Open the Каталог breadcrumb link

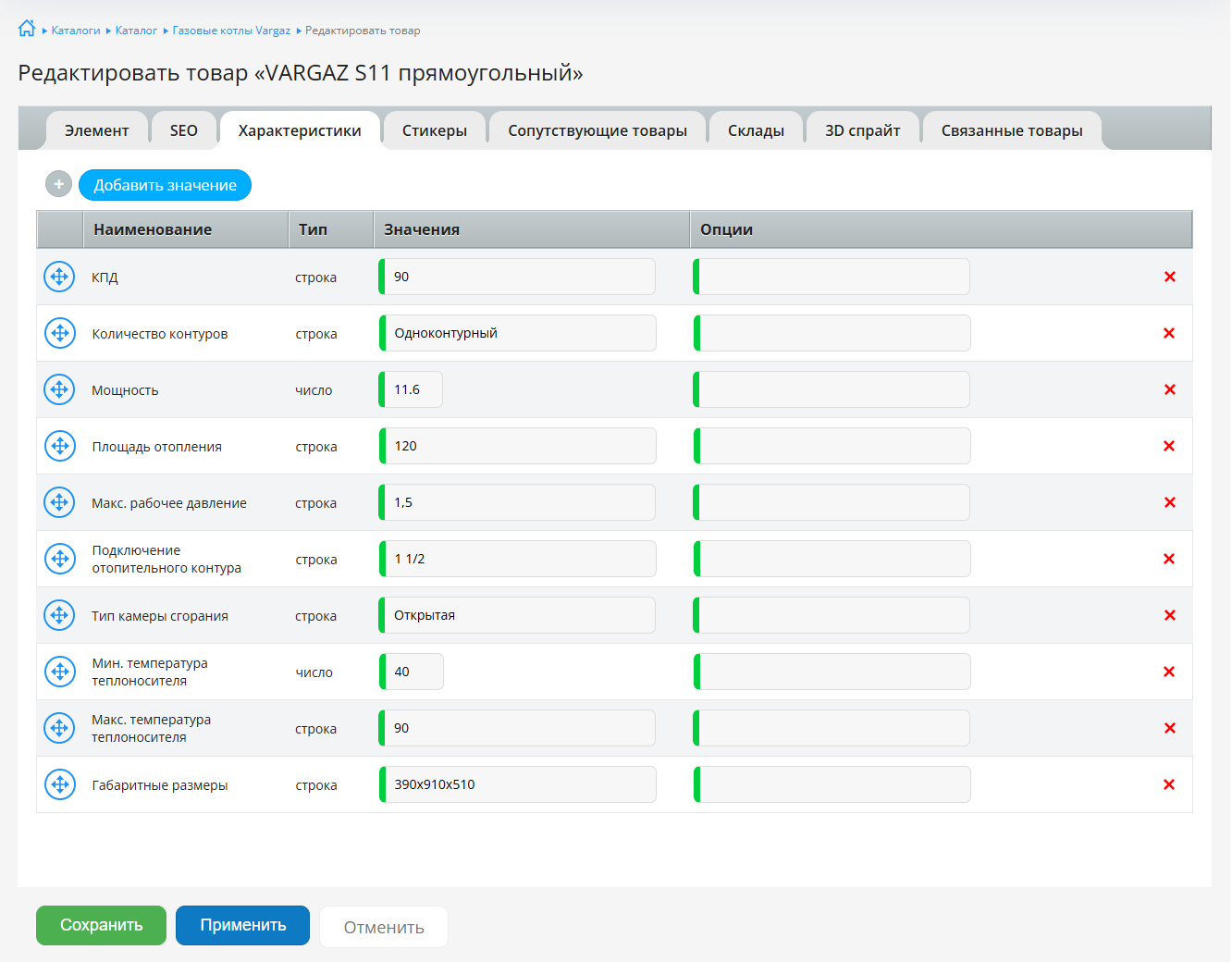[x=137, y=31]
